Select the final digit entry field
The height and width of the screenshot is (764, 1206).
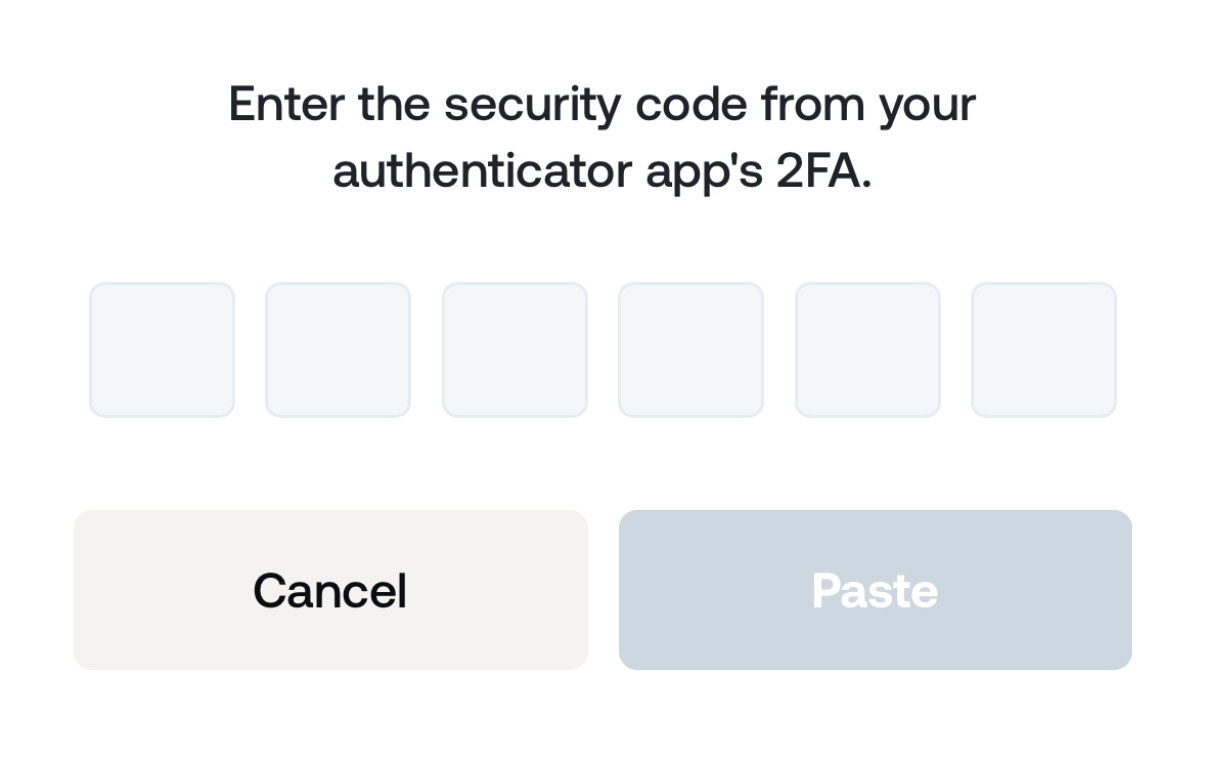pyautogui.click(x=1044, y=350)
